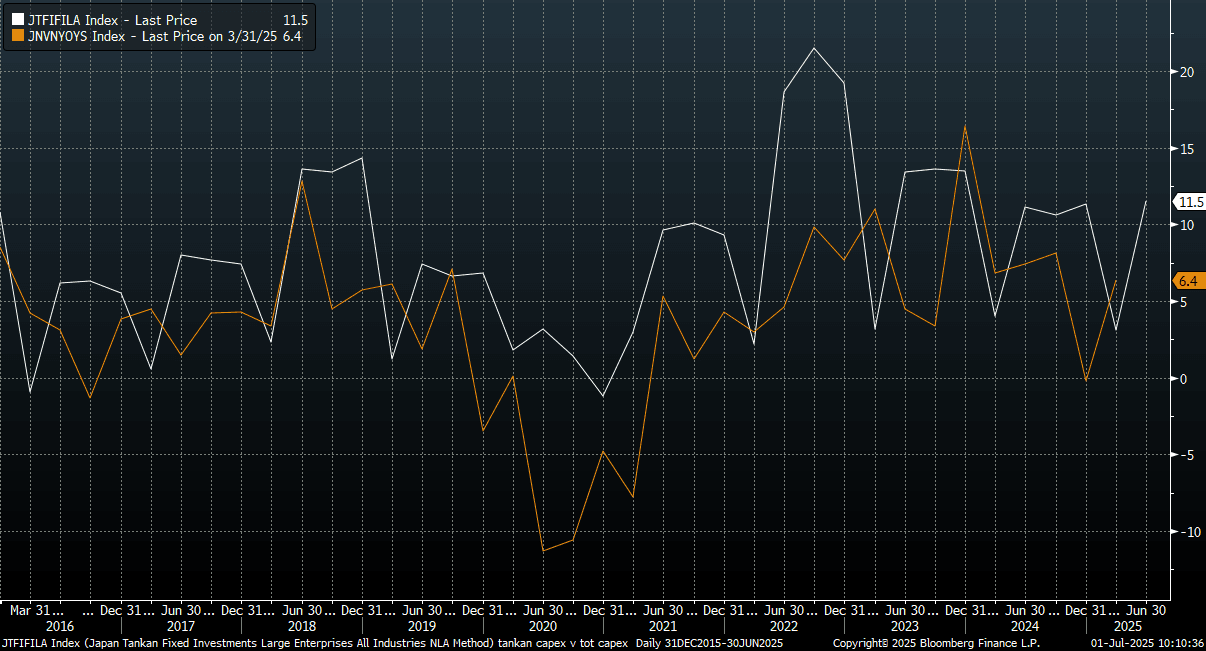Click the 0 label on the y-axis
Viewport: 1206px width, 651px height.
tap(1184, 378)
